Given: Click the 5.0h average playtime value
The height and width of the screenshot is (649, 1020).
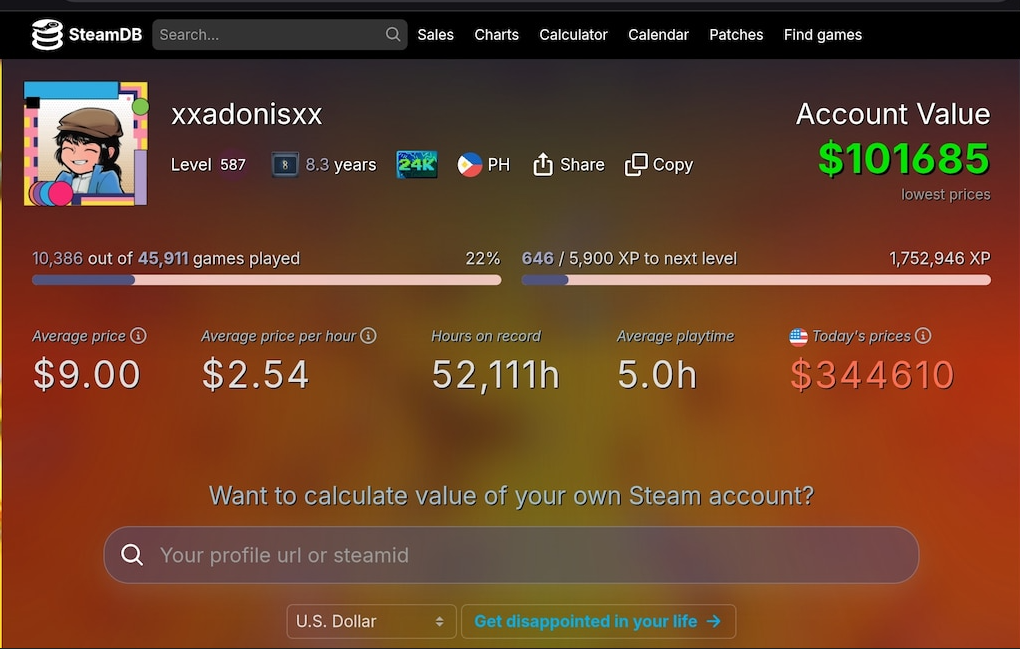Looking at the screenshot, I should coord(657,375).
